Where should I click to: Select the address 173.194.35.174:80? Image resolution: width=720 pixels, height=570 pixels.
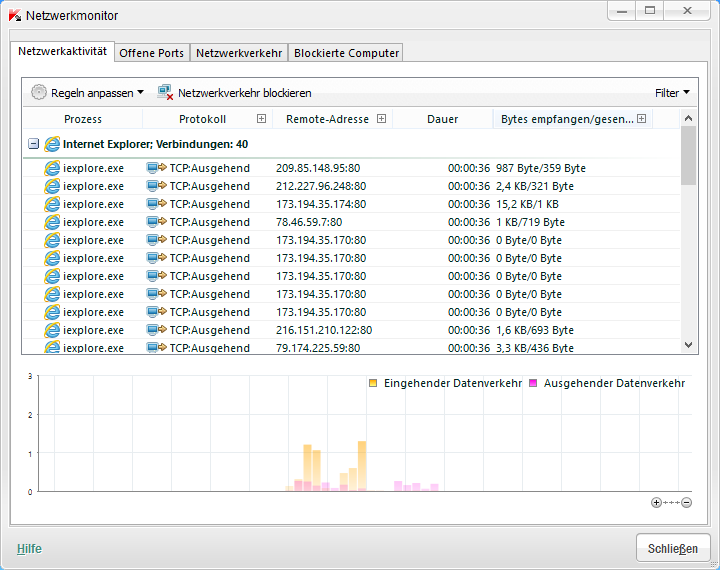(x=321, y=204)
